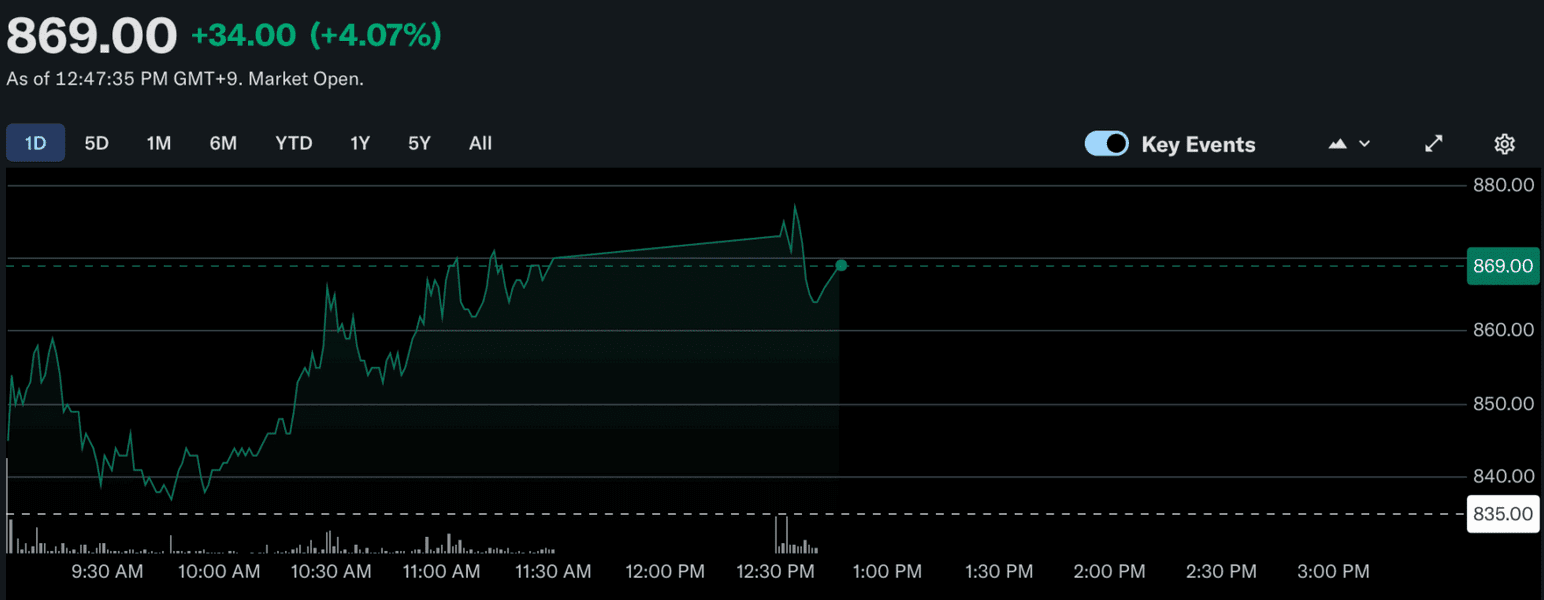This screenshot has width=1544, height=600.
Task: Click the 840.00 y-axis label
Action: [x=1503, y=476]
